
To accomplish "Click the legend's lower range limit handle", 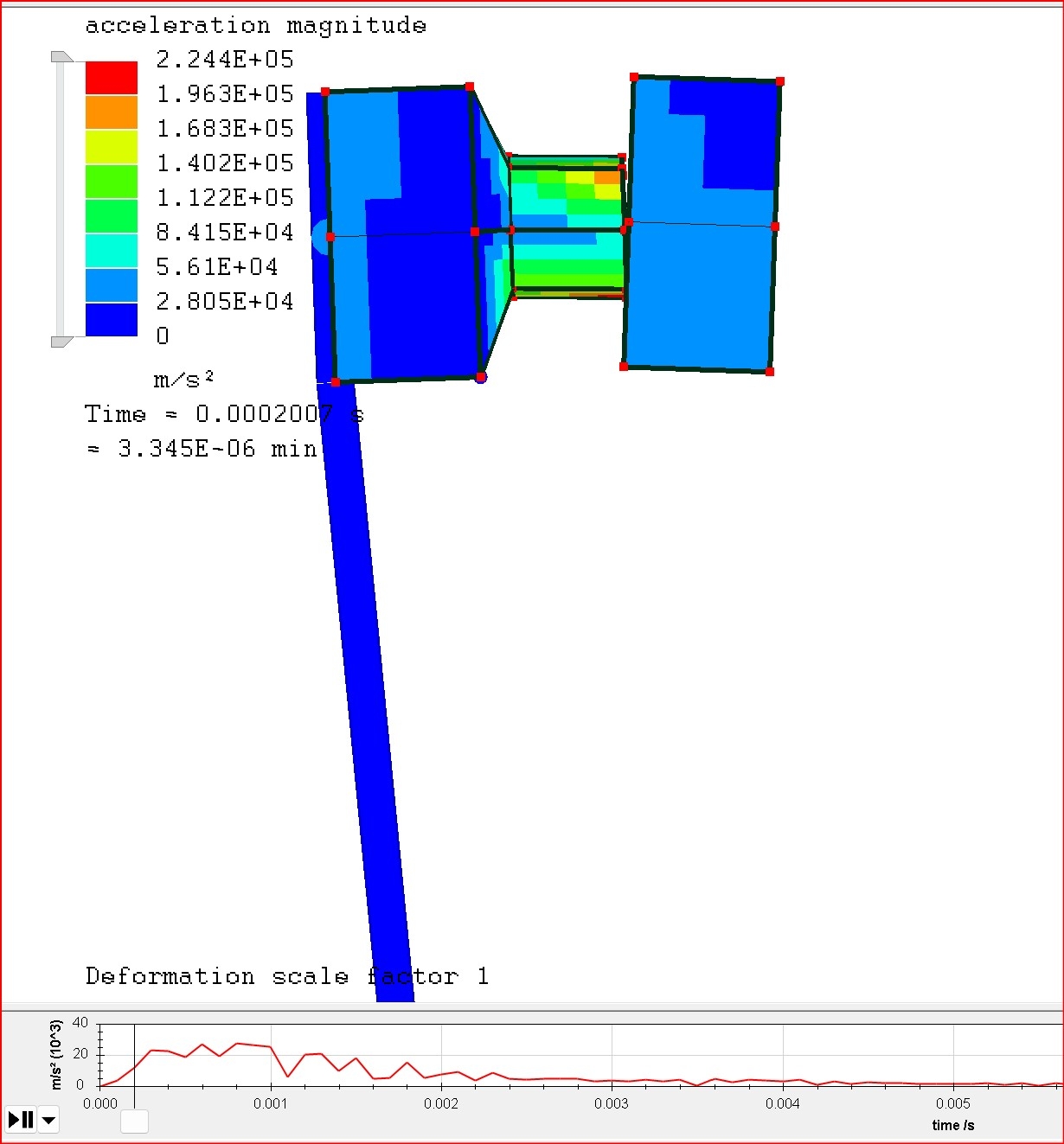I will (61, 342).
